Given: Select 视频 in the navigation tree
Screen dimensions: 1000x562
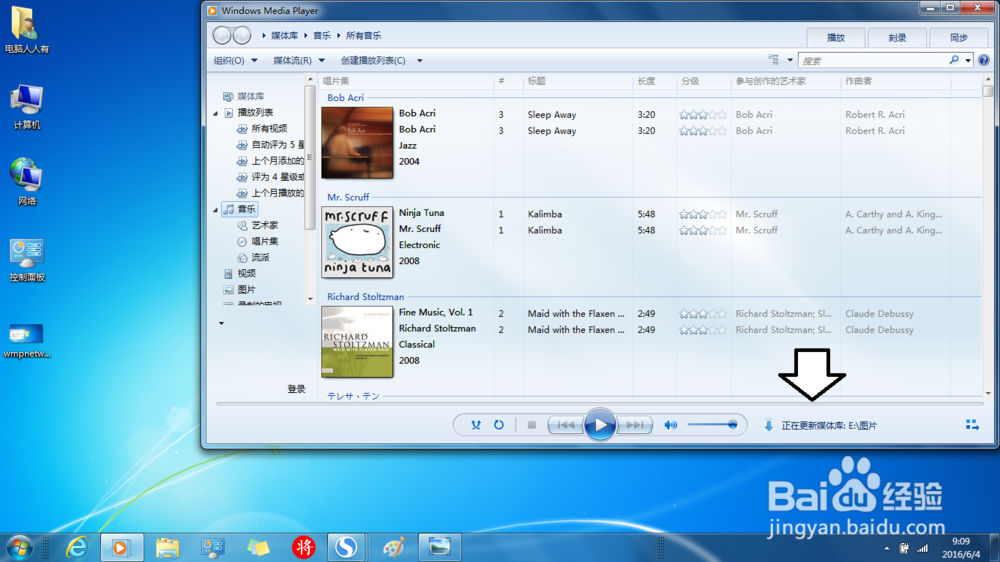Looking at the screenshot, I should click(x=240, y=273).
